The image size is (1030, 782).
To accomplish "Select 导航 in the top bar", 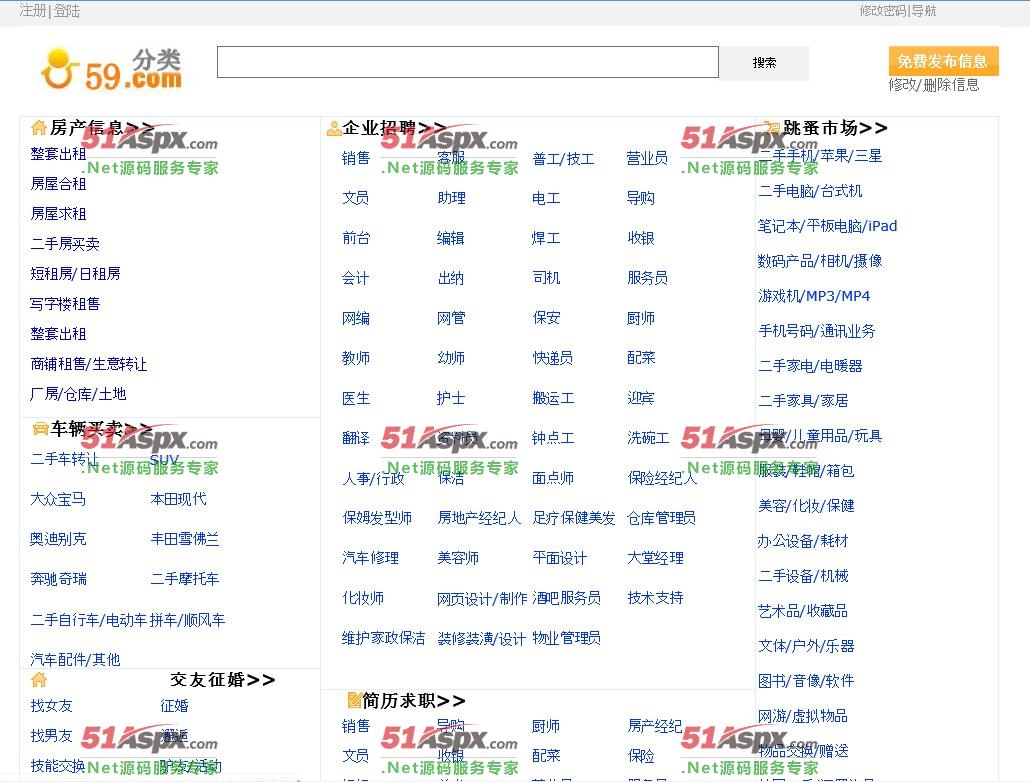I will (x=924, y=11).
